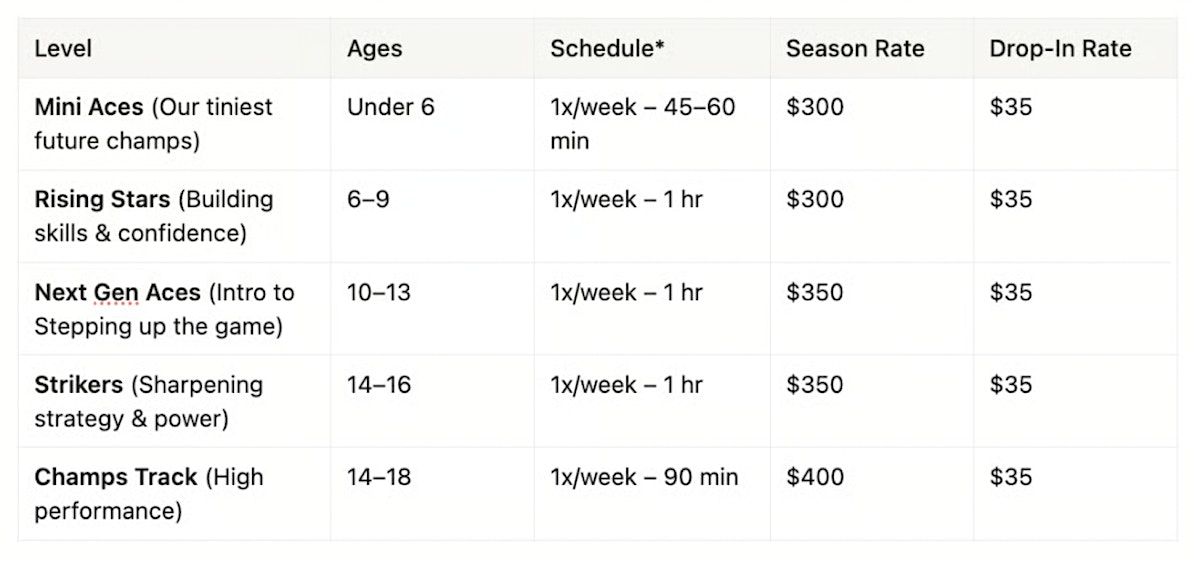The image size is (1200, 568).
Task: Select the Schedule* column header
Action: [x=607, y=49]
